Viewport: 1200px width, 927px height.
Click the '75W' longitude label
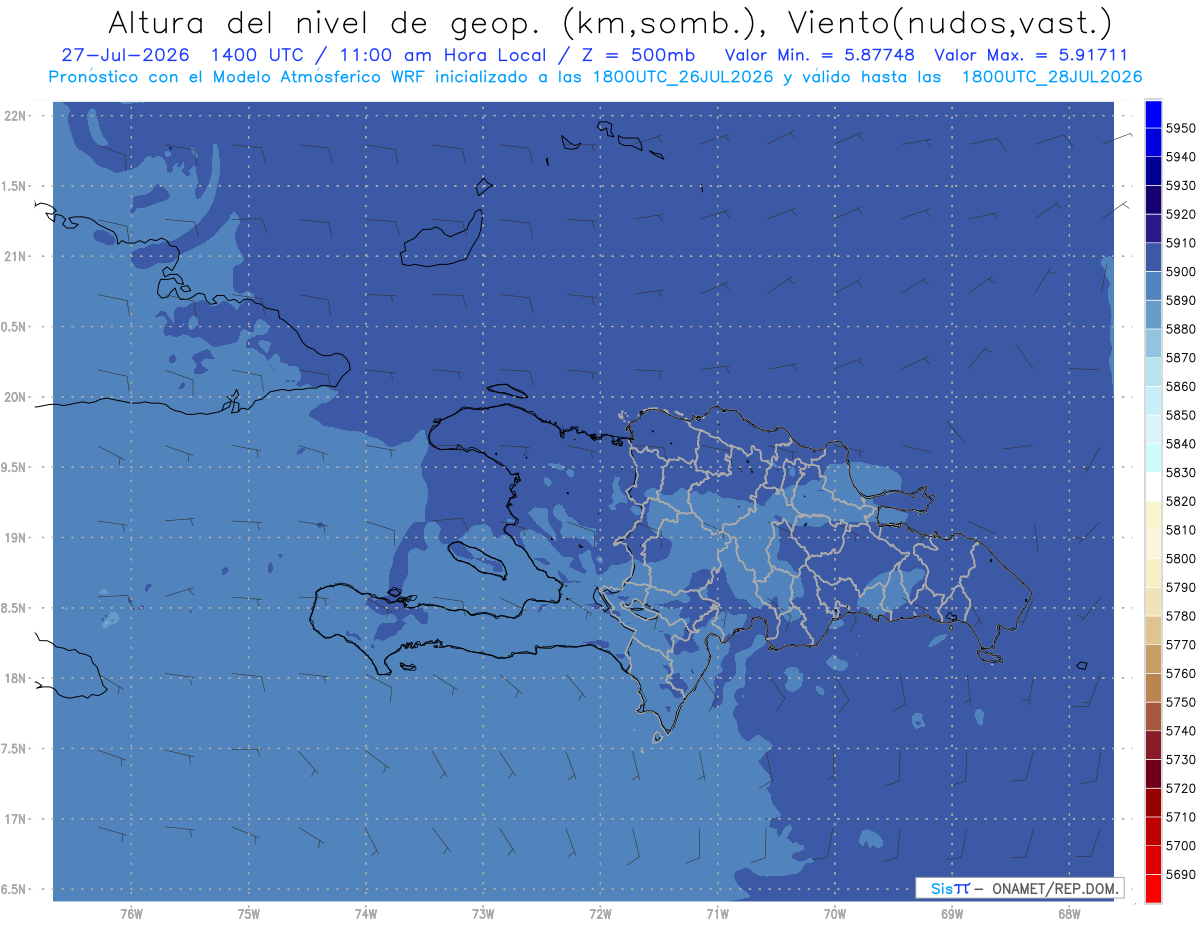coord(248,913)
